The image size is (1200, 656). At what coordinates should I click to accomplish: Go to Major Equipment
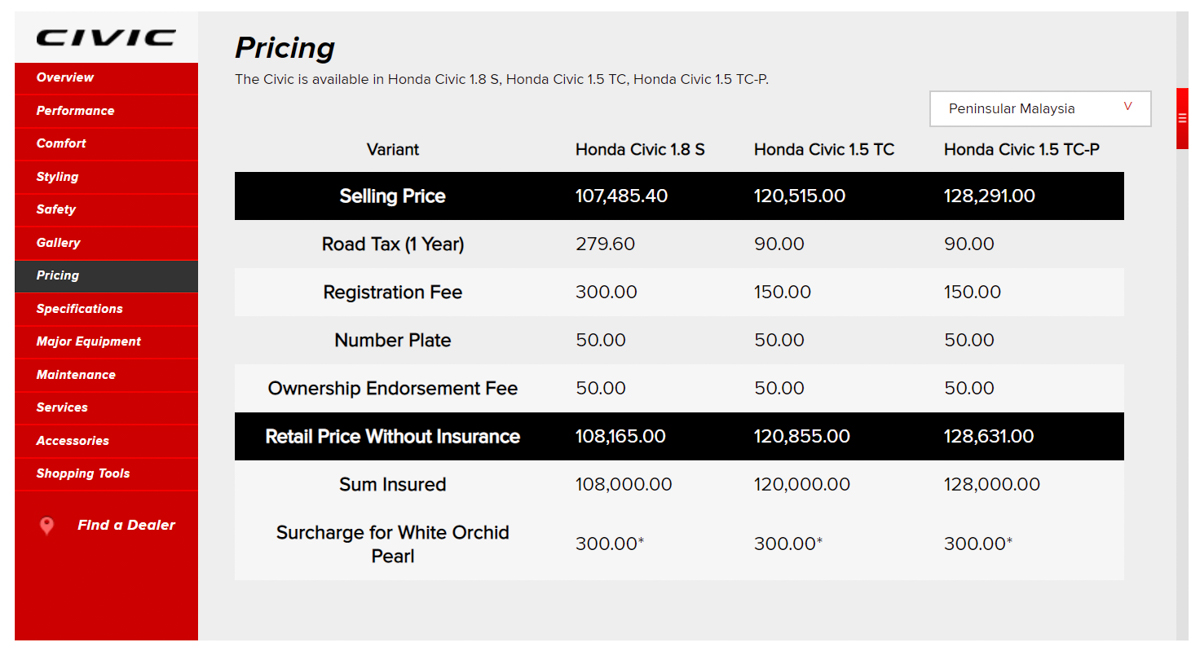(88, 342)
